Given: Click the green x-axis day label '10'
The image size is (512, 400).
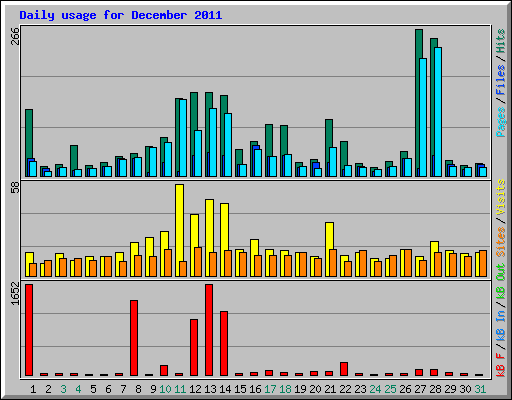Looking at the screenshot, I should point(165,389).
